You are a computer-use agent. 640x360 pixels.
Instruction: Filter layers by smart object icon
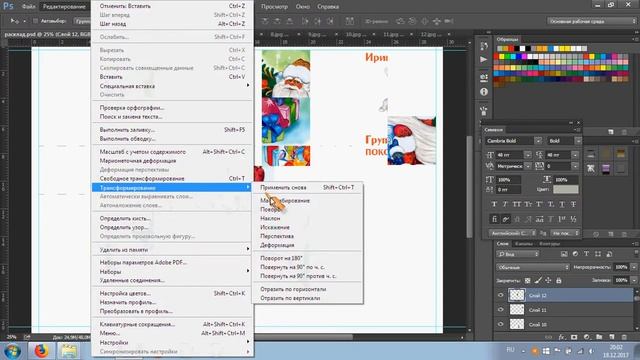coord(609,254)
